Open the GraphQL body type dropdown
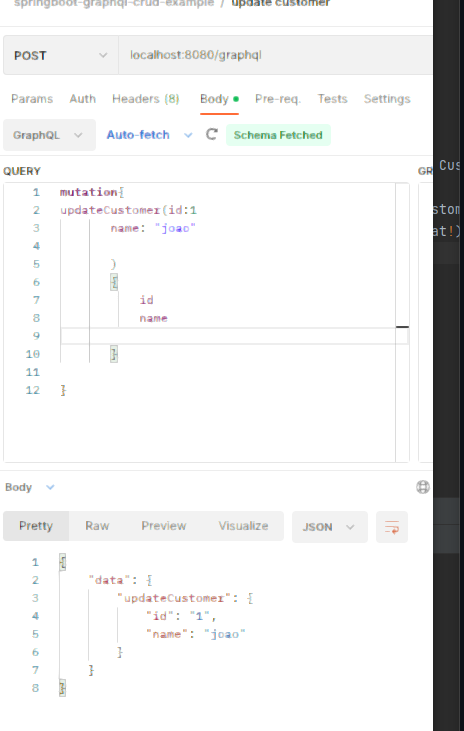This screenshot has width=464, height=731. 49,135
